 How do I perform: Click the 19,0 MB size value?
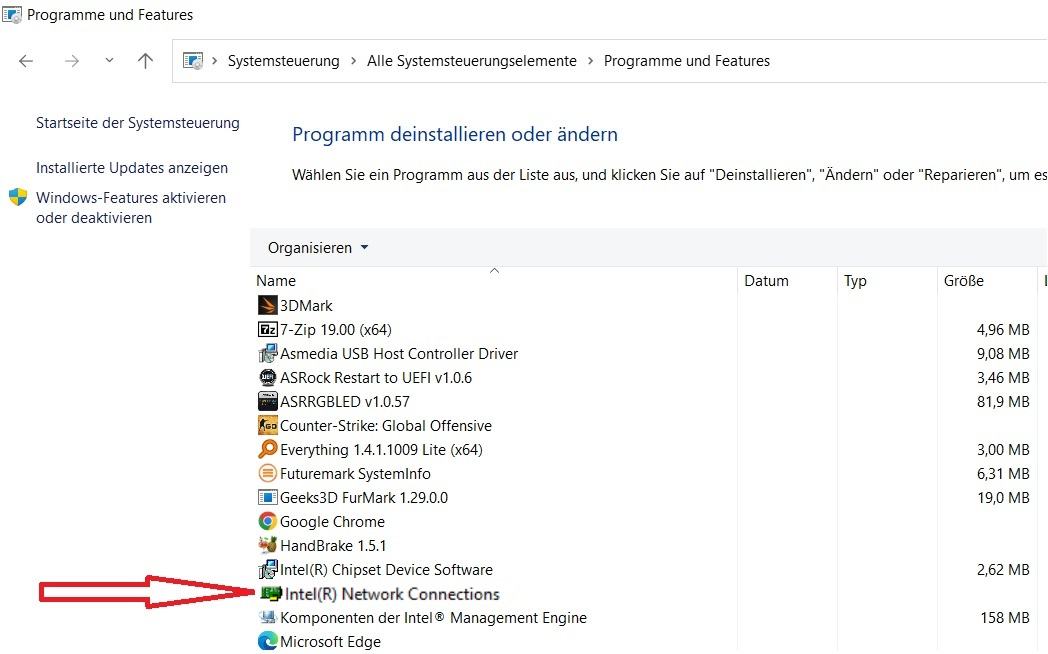tap(1003, 498)
